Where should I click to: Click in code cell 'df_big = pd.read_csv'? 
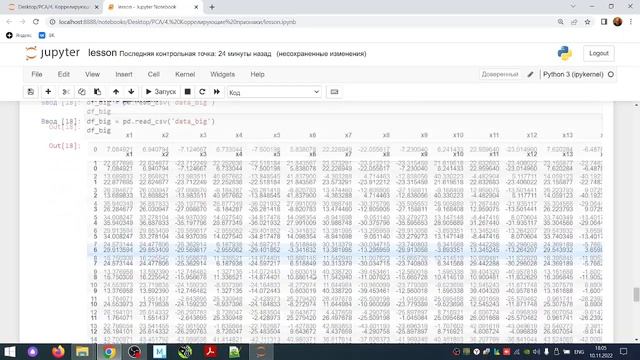pos(344,126)
